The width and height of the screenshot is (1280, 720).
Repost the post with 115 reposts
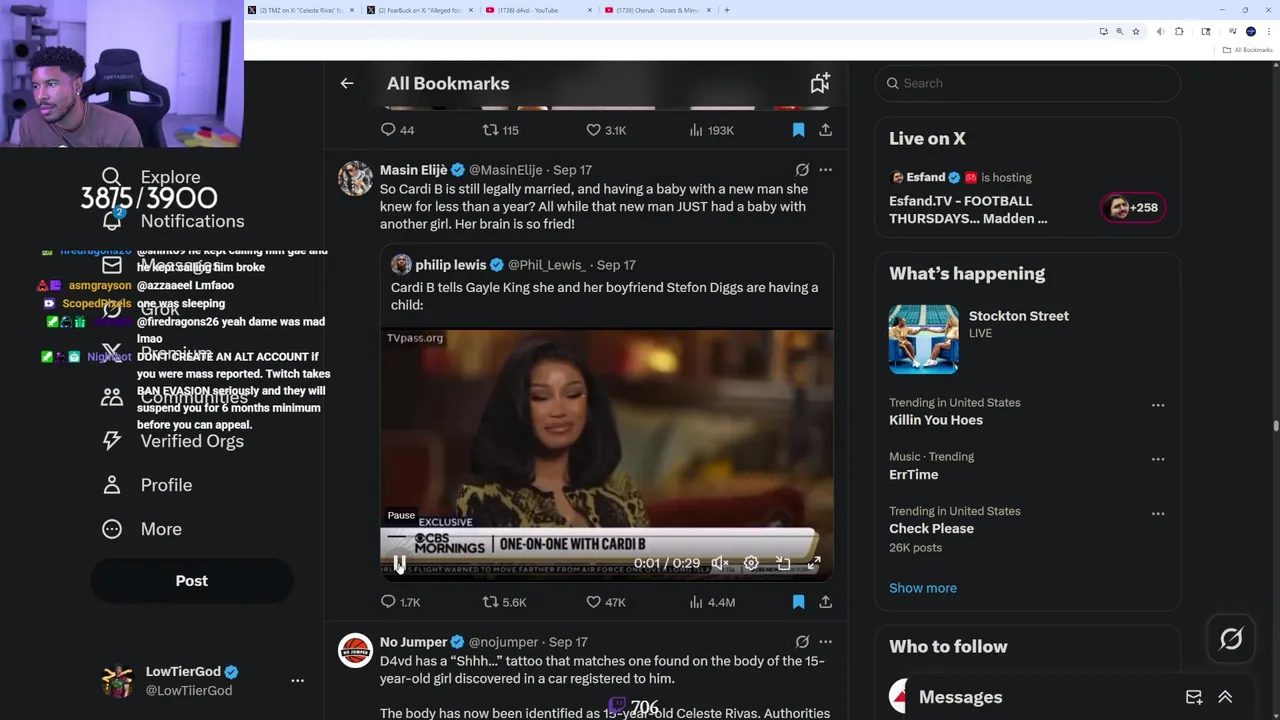[x=500, y=130]
